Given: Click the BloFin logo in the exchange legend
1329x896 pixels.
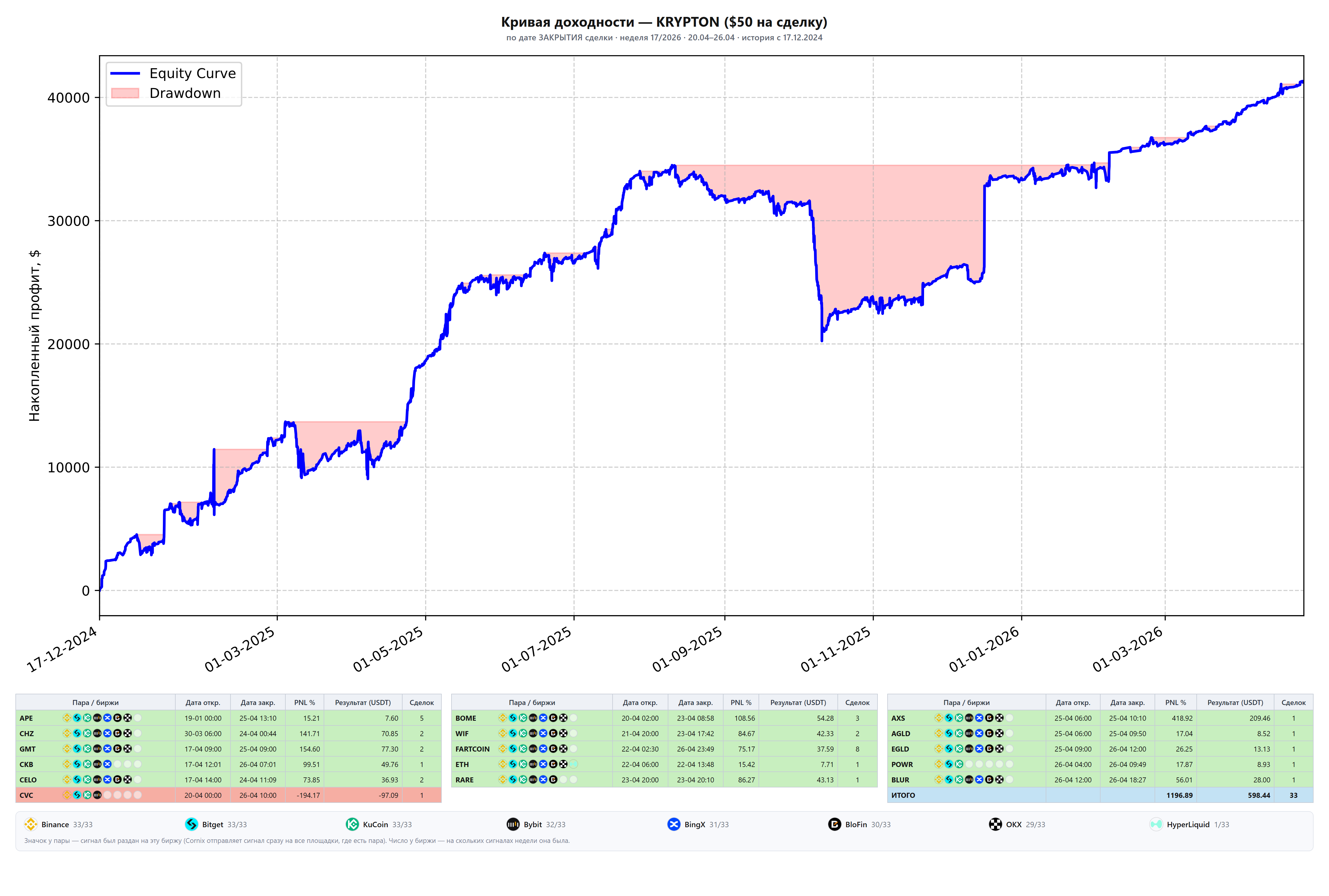Looking at the screenshot, I should click(x=835, y=824).
